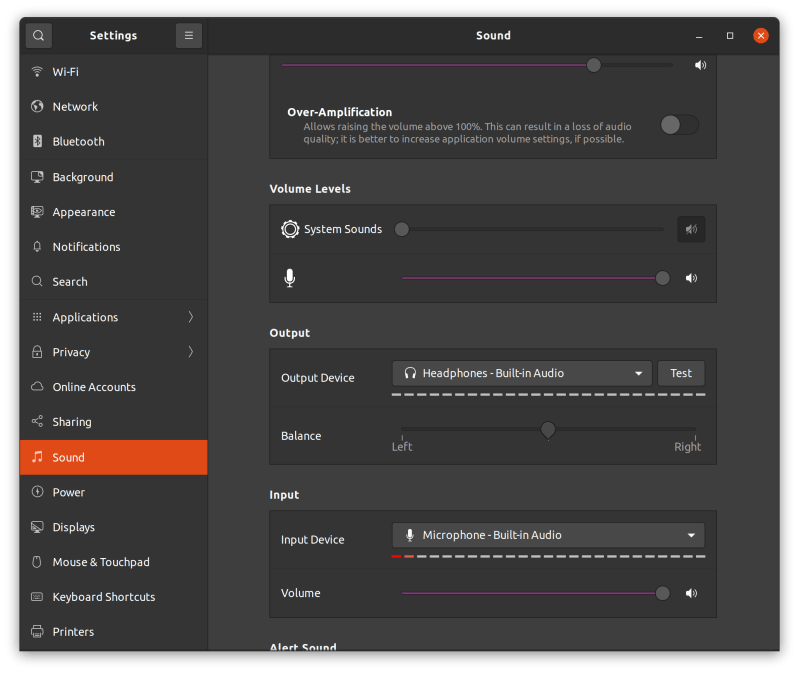Click the Online Accounts cloud icon
This screenshot has height=673, width=799.
pyautogui.click(x=37, y=387)
